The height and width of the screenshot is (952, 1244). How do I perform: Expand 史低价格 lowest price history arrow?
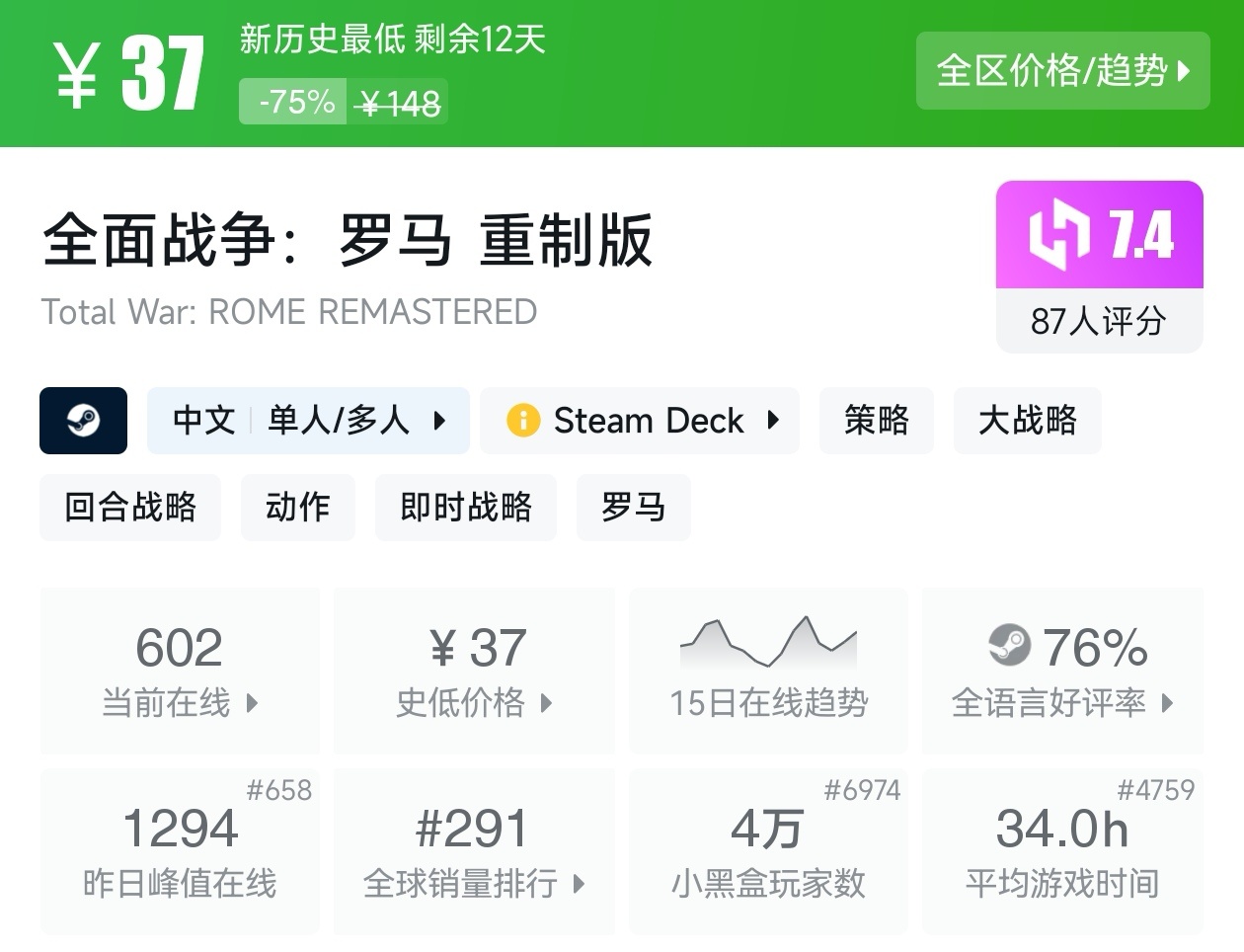click(x=546, y=703)
